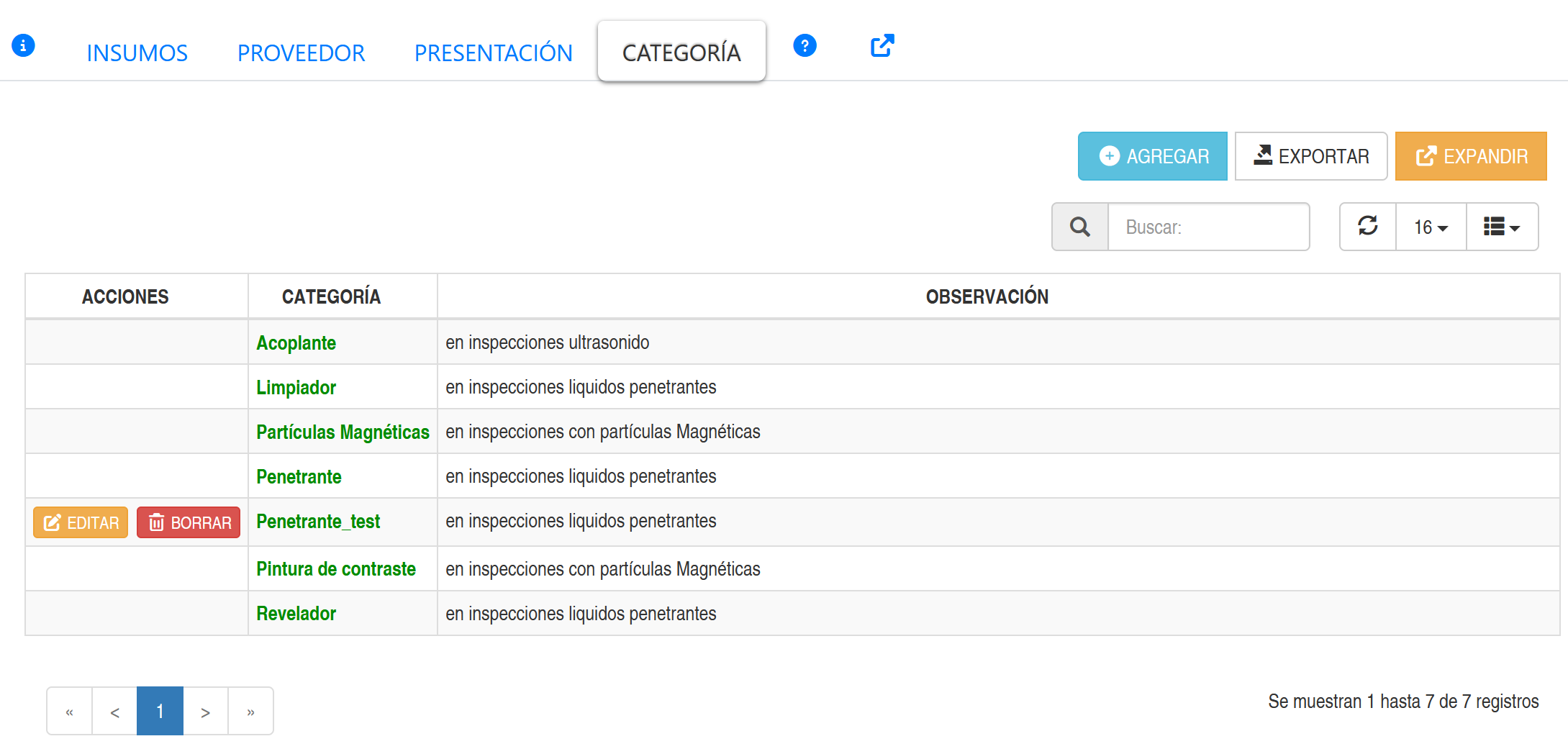The width and height of the screenshot is (1568, 749).
Task: Expand the column visibility list dropdown
Action: click(x=1502, y=227)
